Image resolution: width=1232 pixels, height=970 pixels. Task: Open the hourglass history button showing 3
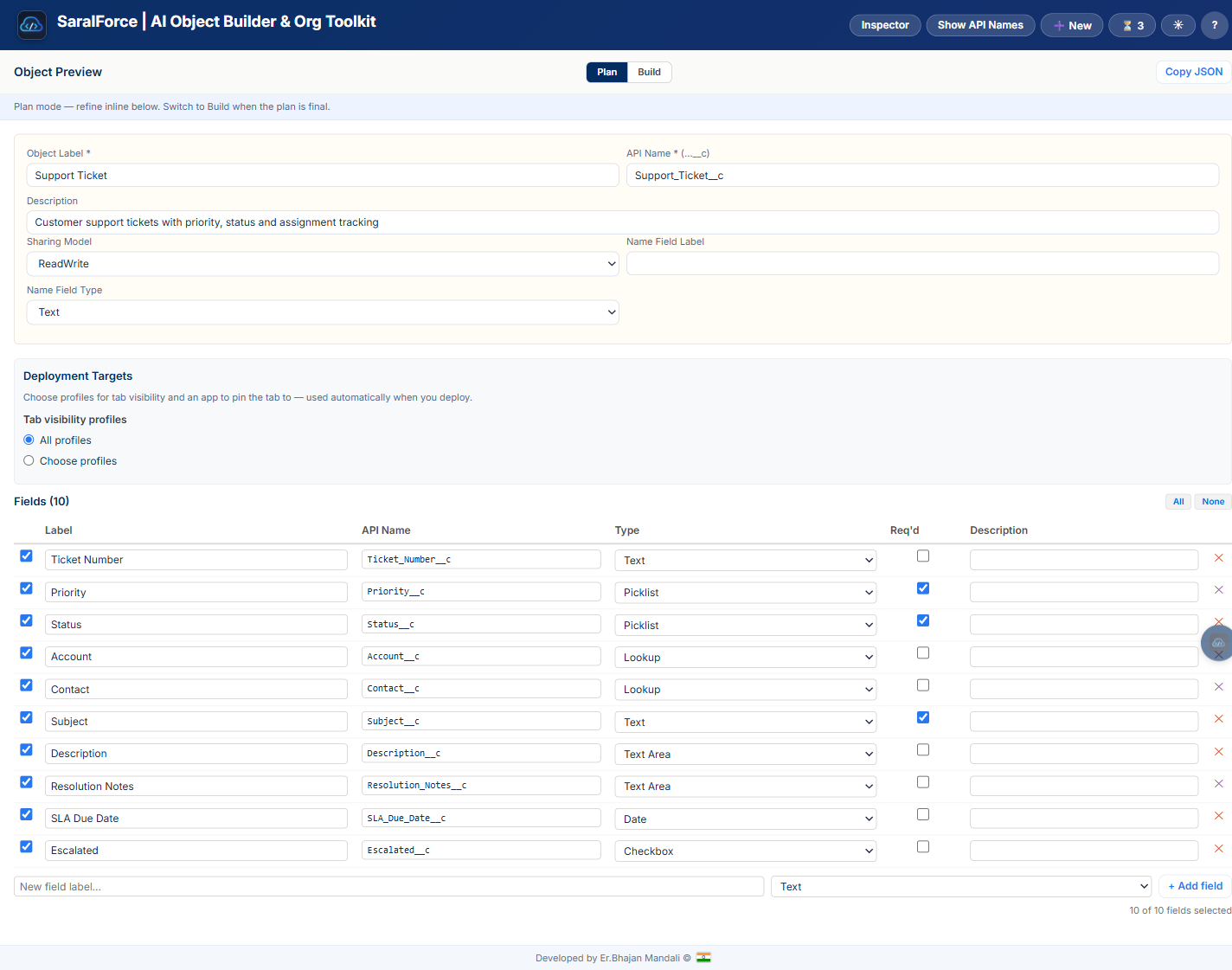pyautogui.click(x=1132, y=25)
